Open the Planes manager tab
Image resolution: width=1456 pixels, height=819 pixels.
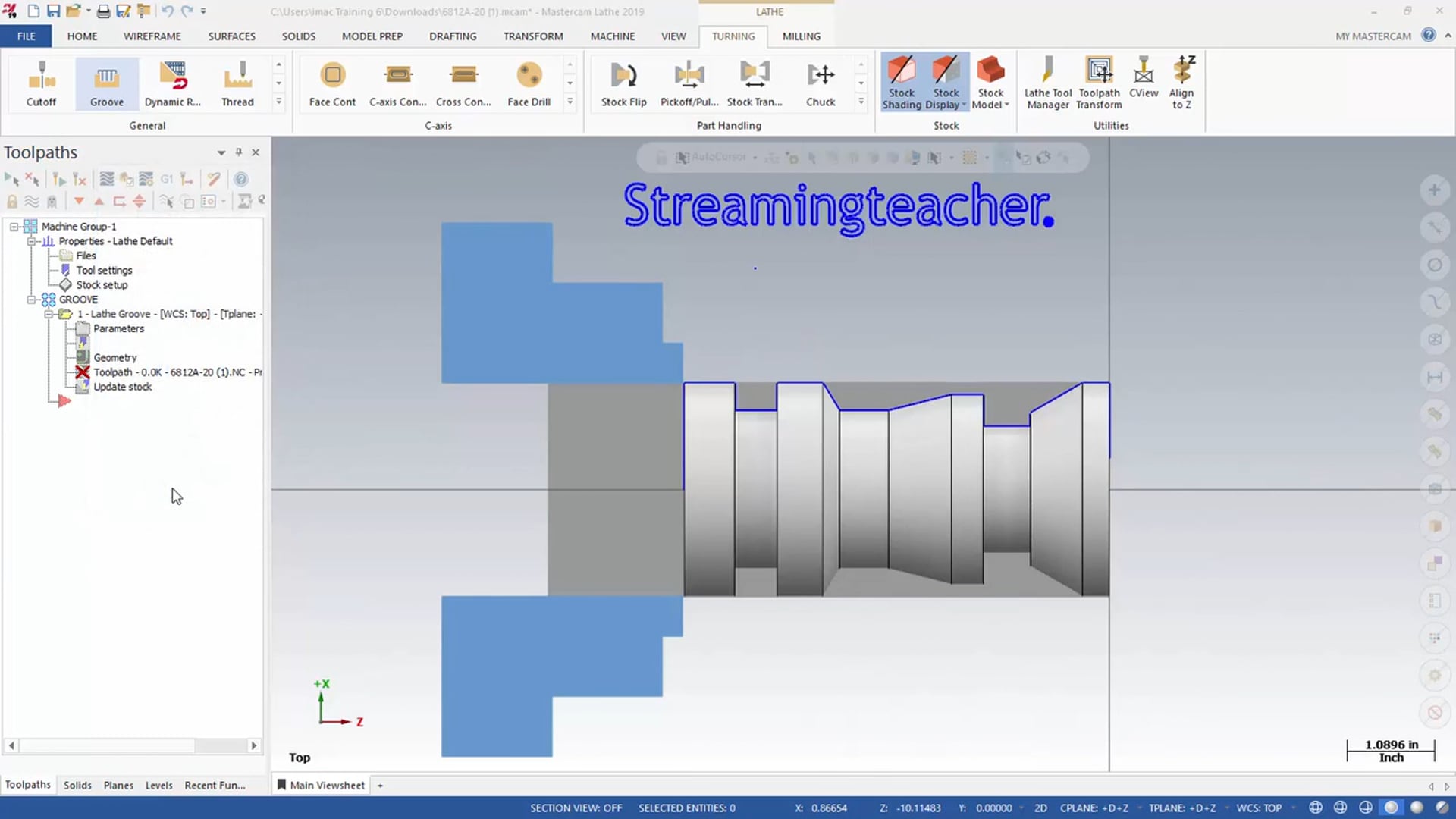pyautogui.click(x=118, y=785)
